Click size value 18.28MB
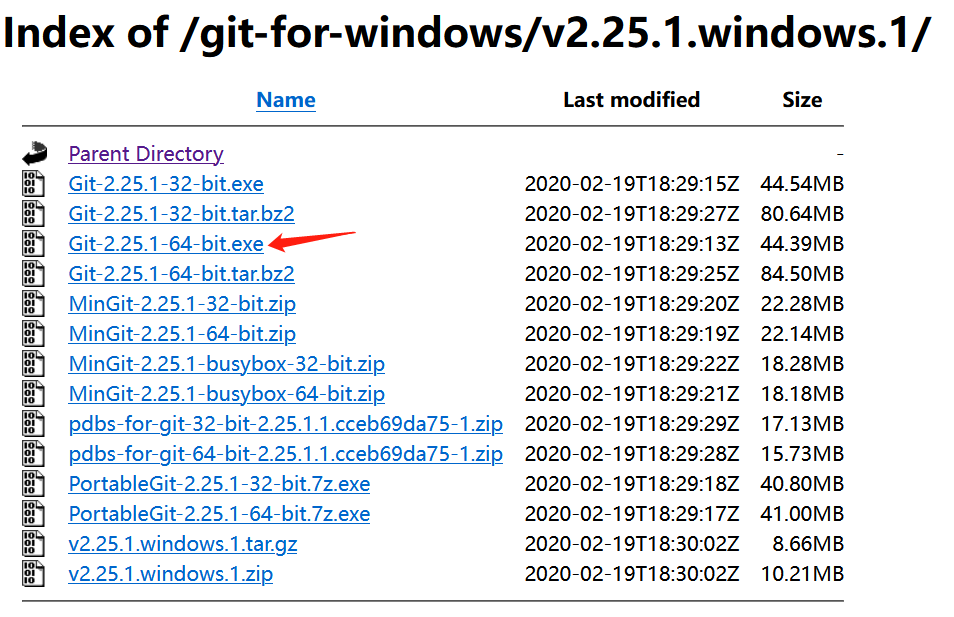Viewport: 954px width, 617px height. 802,364
